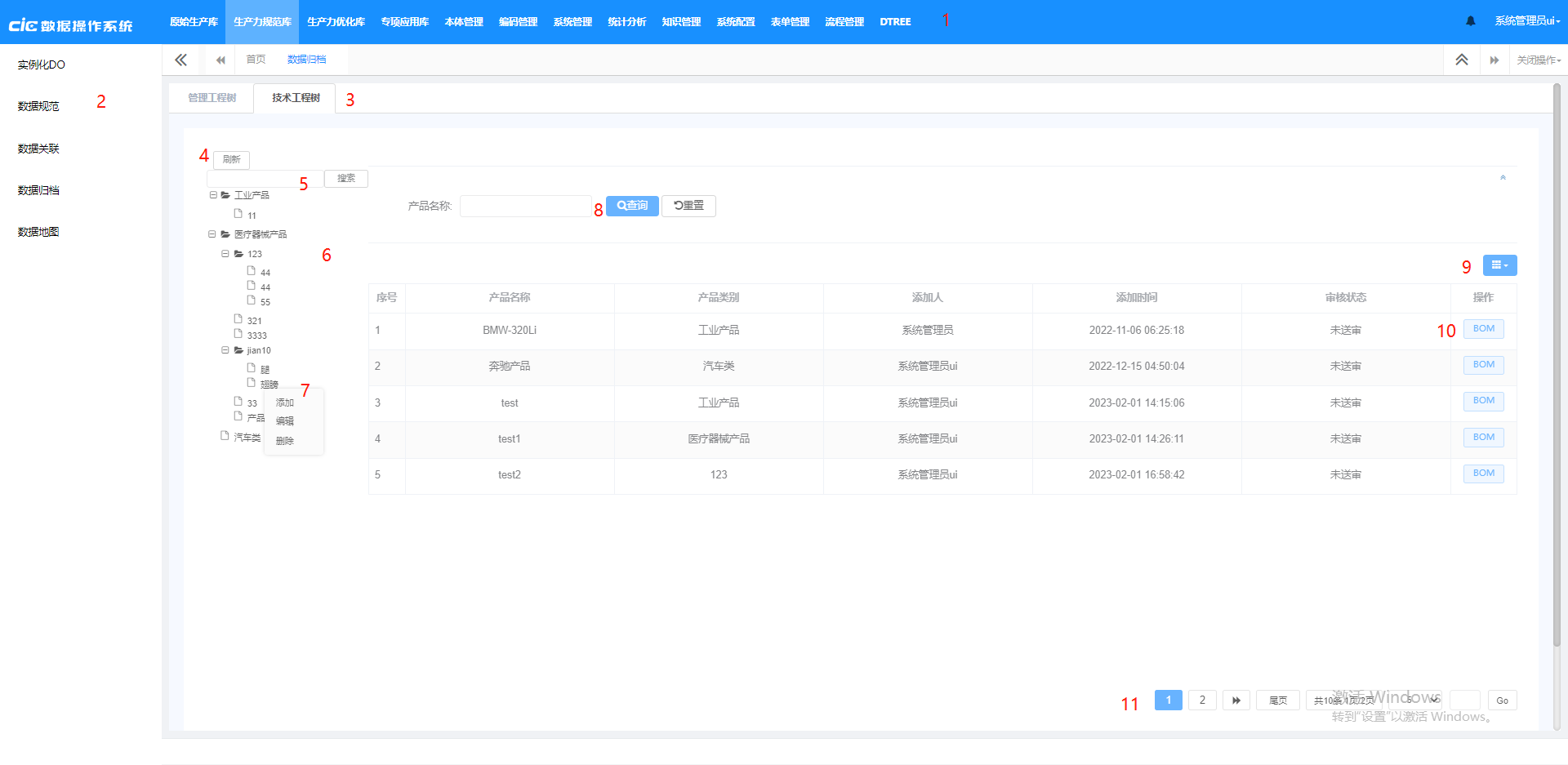This screenshot has width=1568, height=765.
Task: Collapse left sidebar via double-chevron icon
Action: [x=180, y=60]
